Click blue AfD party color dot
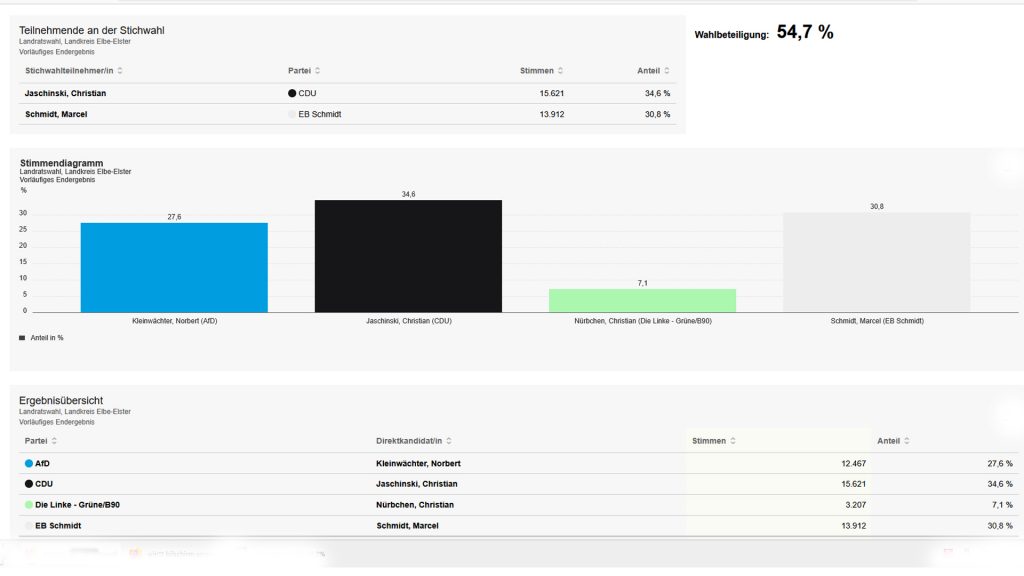Viewport: 1024px width, 576px height. [29, 464]
